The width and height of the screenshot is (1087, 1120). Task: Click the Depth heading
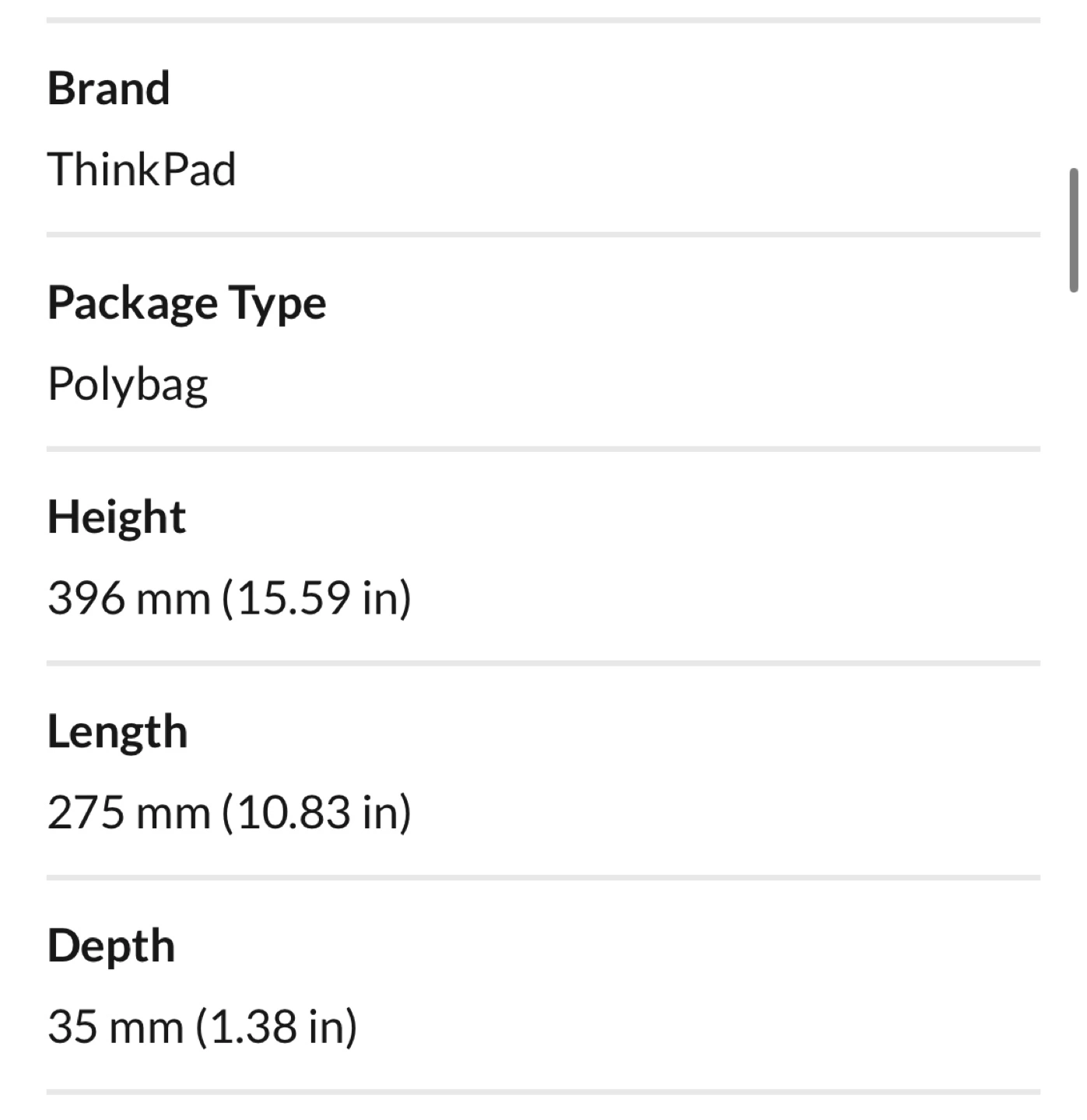(111, 947)
